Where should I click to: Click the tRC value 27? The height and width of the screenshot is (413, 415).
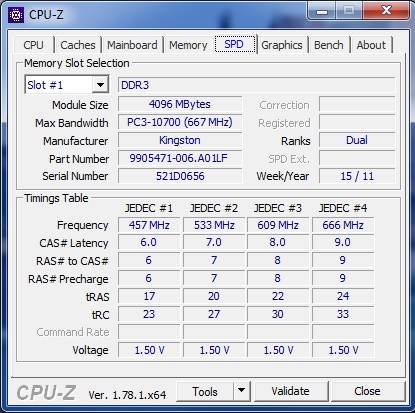click(x=214, y=314)
